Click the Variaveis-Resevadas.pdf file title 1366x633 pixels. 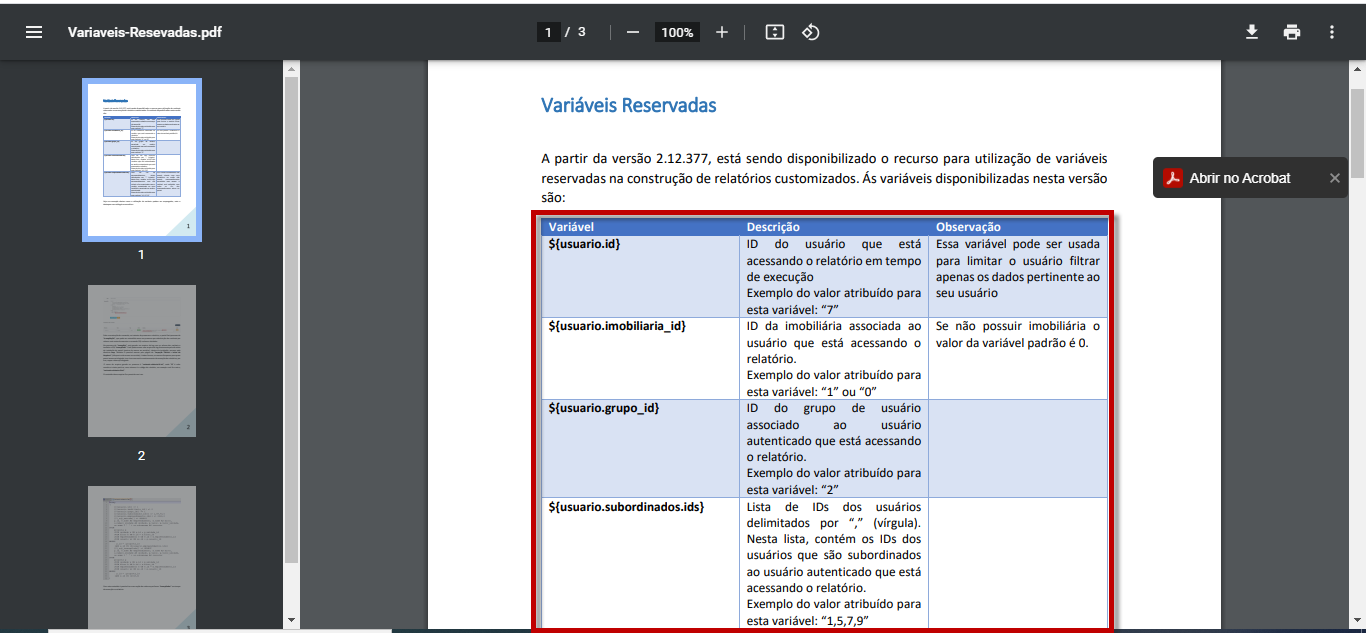point(145,32)
